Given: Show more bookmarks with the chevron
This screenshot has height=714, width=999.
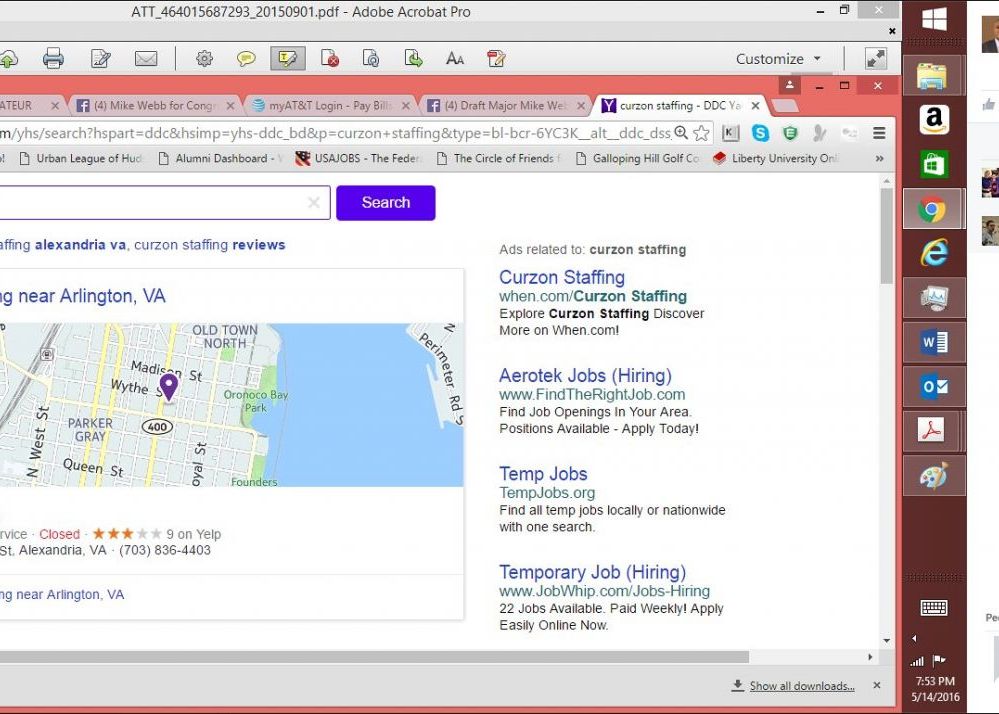Looking at the screenshot, I should 879,158.
